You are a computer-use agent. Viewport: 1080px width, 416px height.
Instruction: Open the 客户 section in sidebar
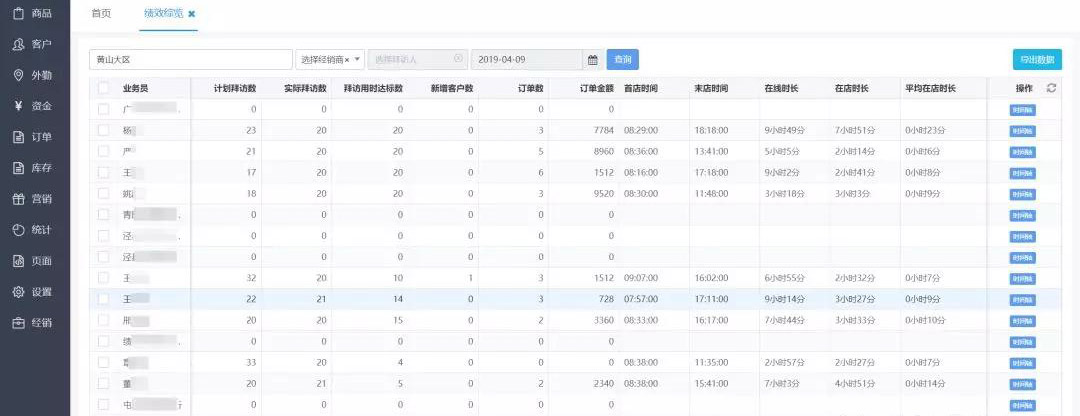[x=34, y=44]
